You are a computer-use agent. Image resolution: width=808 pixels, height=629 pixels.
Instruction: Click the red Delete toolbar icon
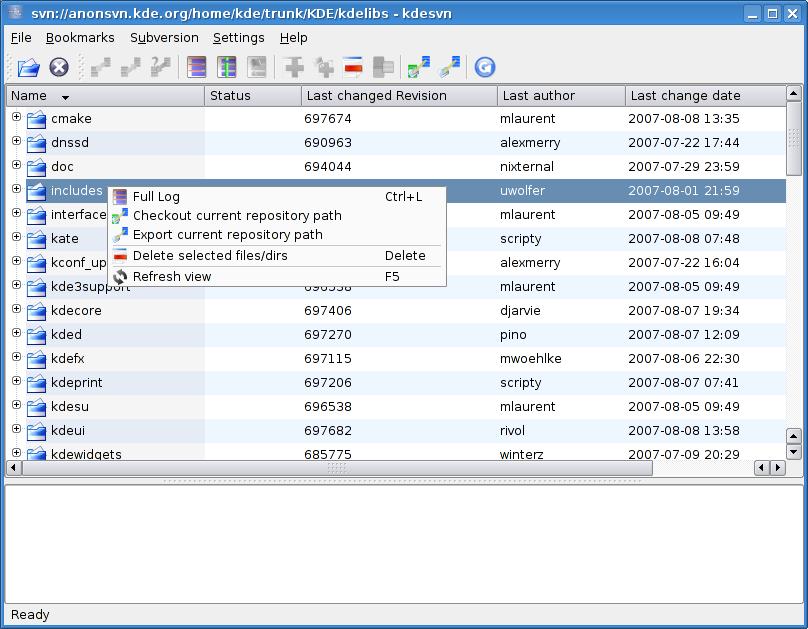tap(354, 67)
